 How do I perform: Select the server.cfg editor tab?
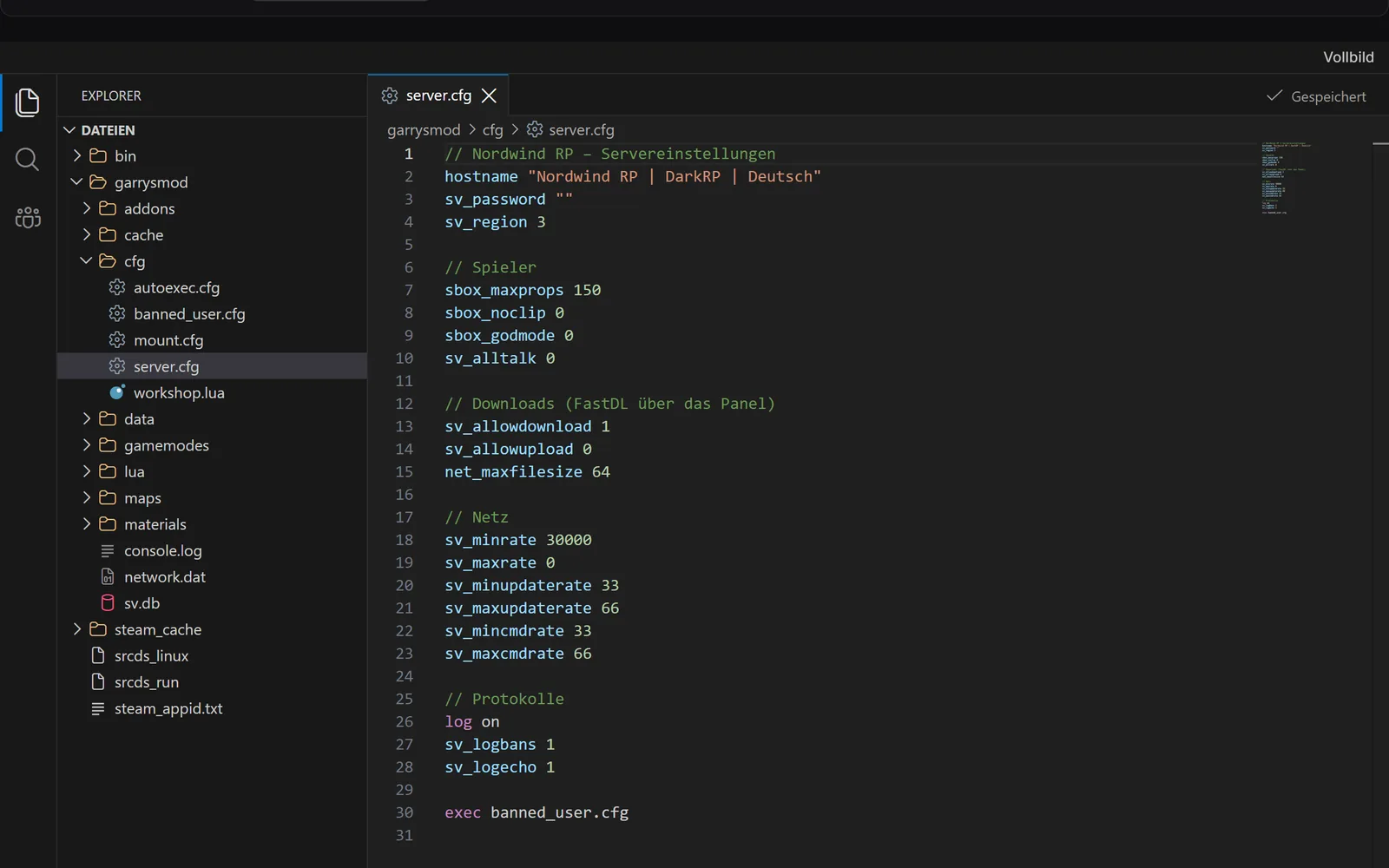[x=438, y=95]
